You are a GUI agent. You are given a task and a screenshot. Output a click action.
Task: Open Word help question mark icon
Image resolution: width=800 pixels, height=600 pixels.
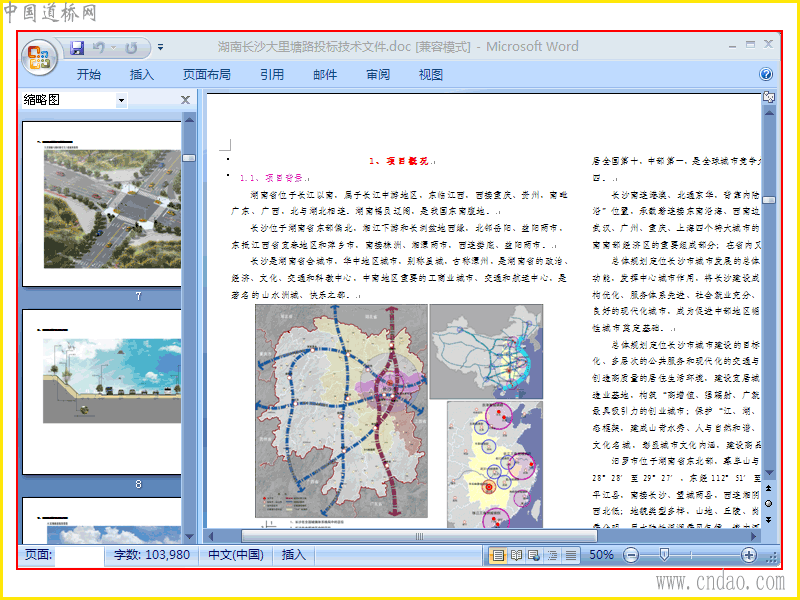point(766,74)
